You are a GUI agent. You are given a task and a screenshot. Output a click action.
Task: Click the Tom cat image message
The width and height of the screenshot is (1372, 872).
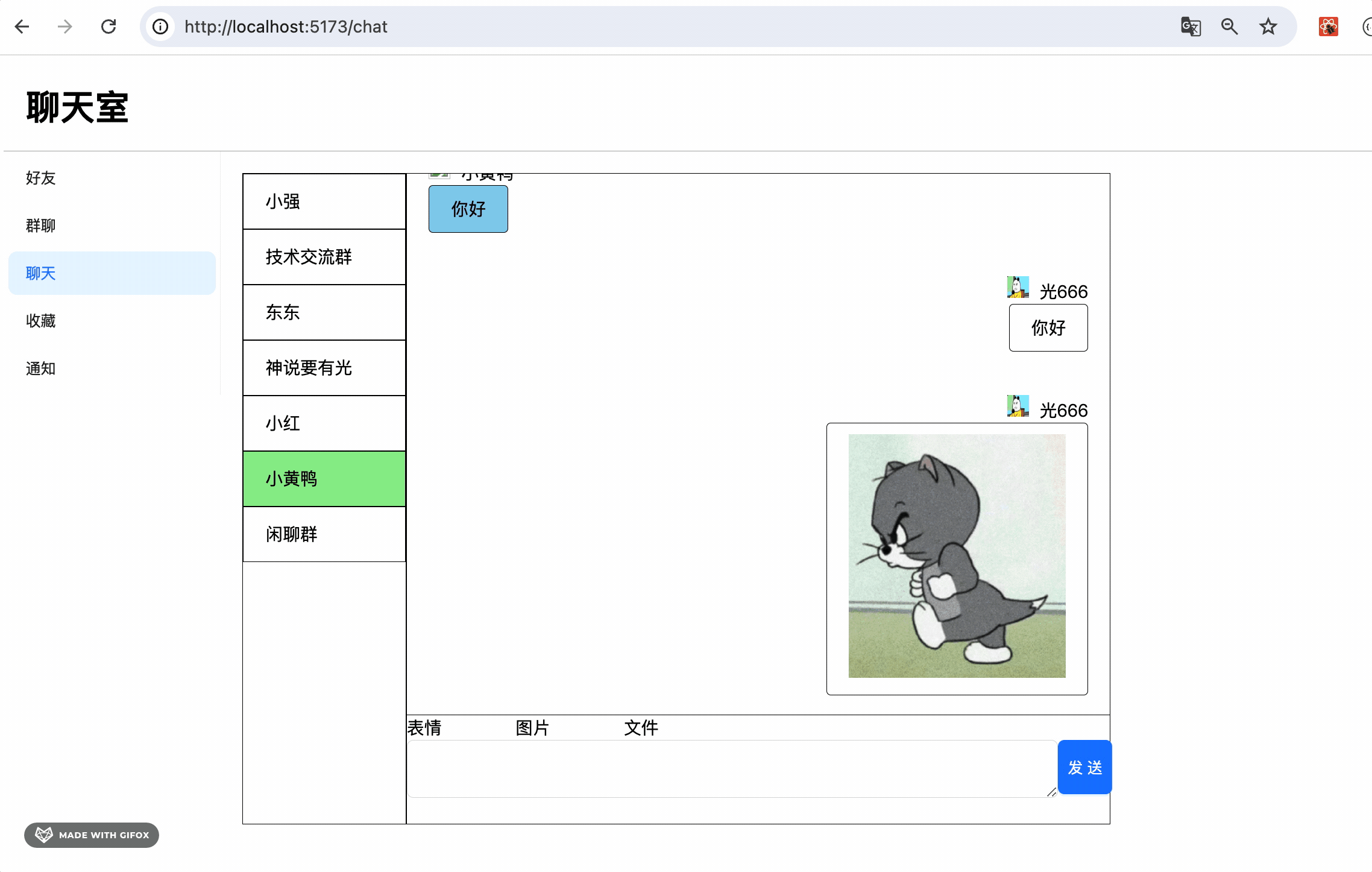coord(957,556)
